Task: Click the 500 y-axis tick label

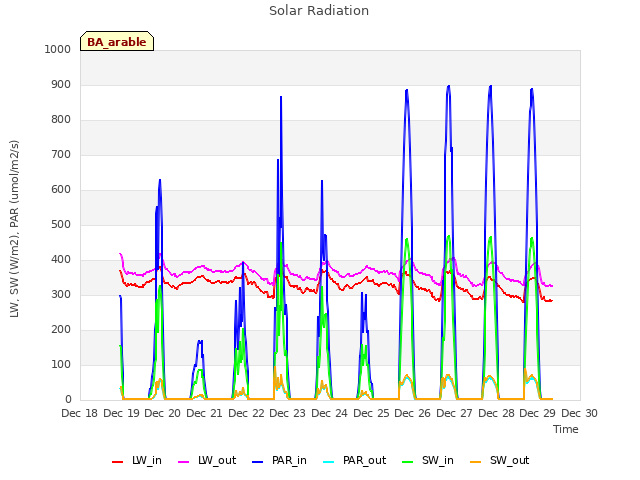Action: tap(61, 224)
